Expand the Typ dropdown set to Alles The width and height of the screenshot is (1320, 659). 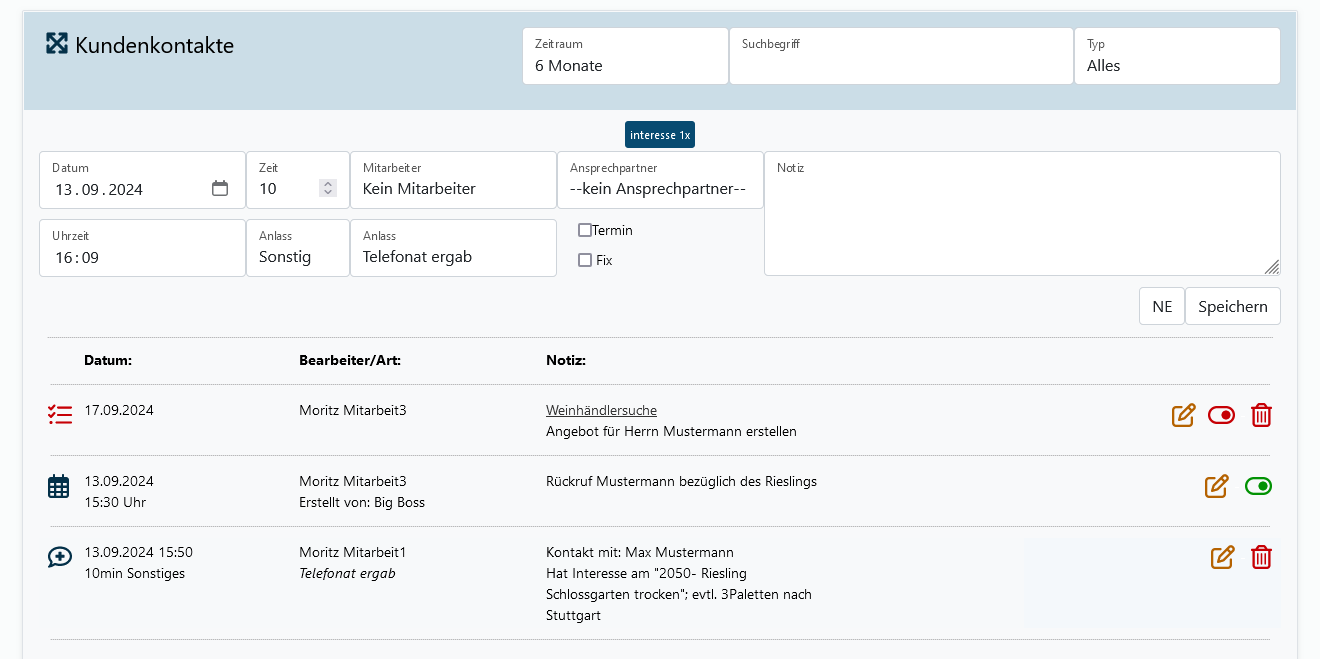click(1176, 57)
